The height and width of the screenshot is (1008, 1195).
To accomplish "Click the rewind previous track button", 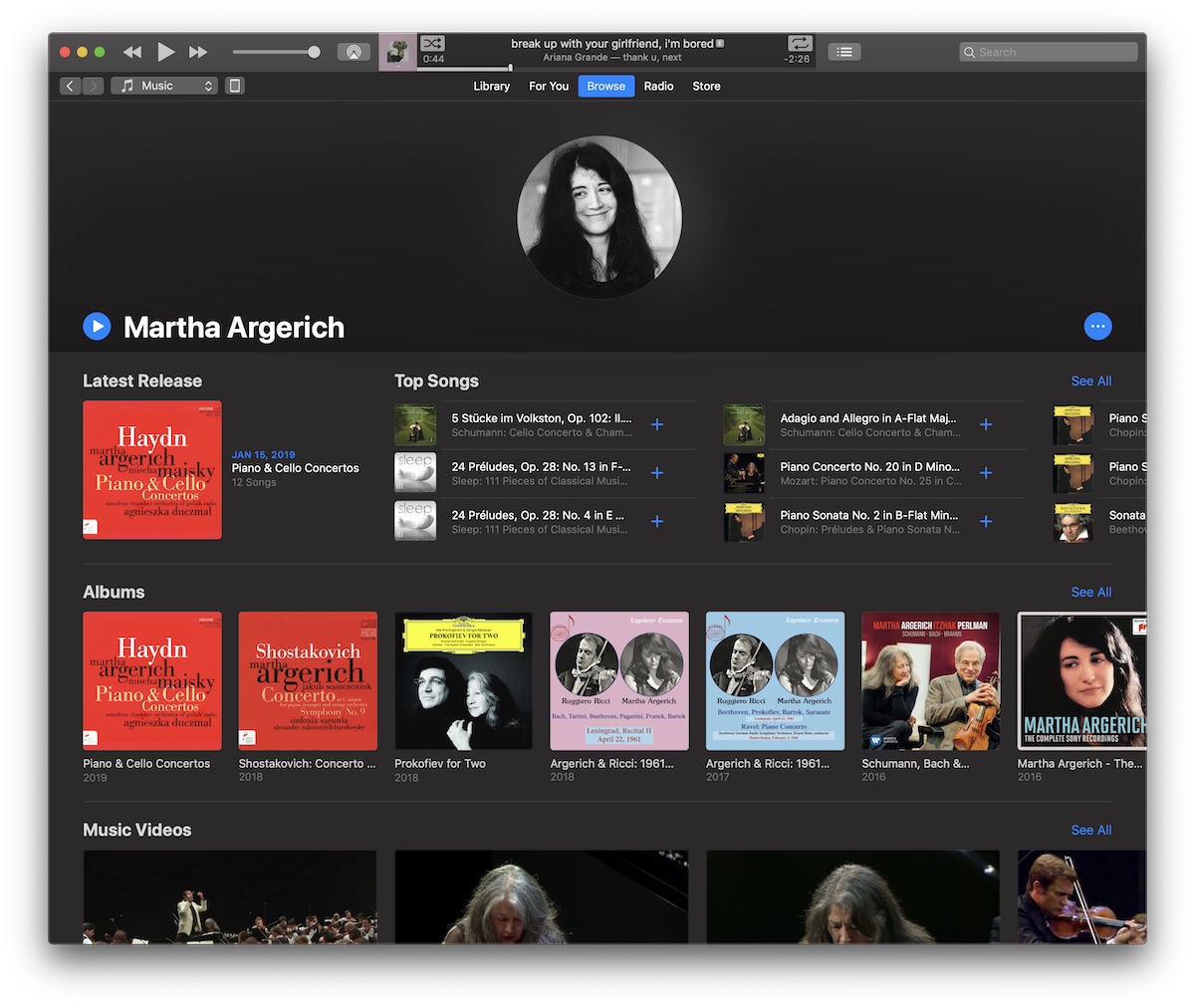I will coord(131,52).
